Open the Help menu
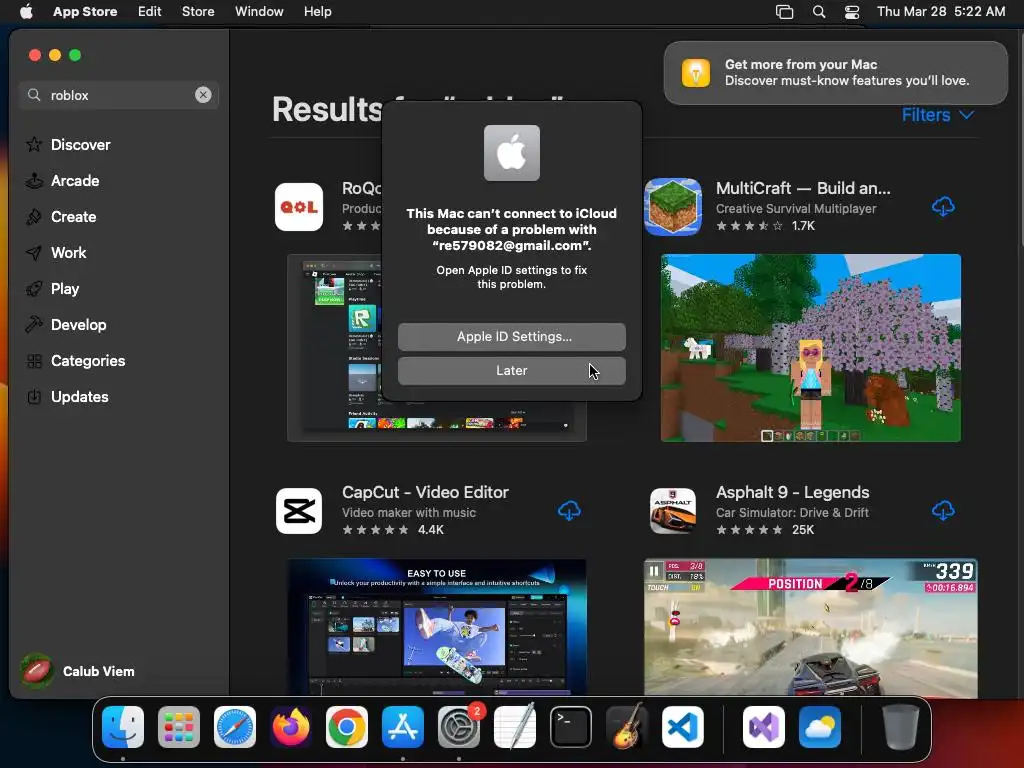The height and width of the screenshot is (768, 1024). coord(317,11)
